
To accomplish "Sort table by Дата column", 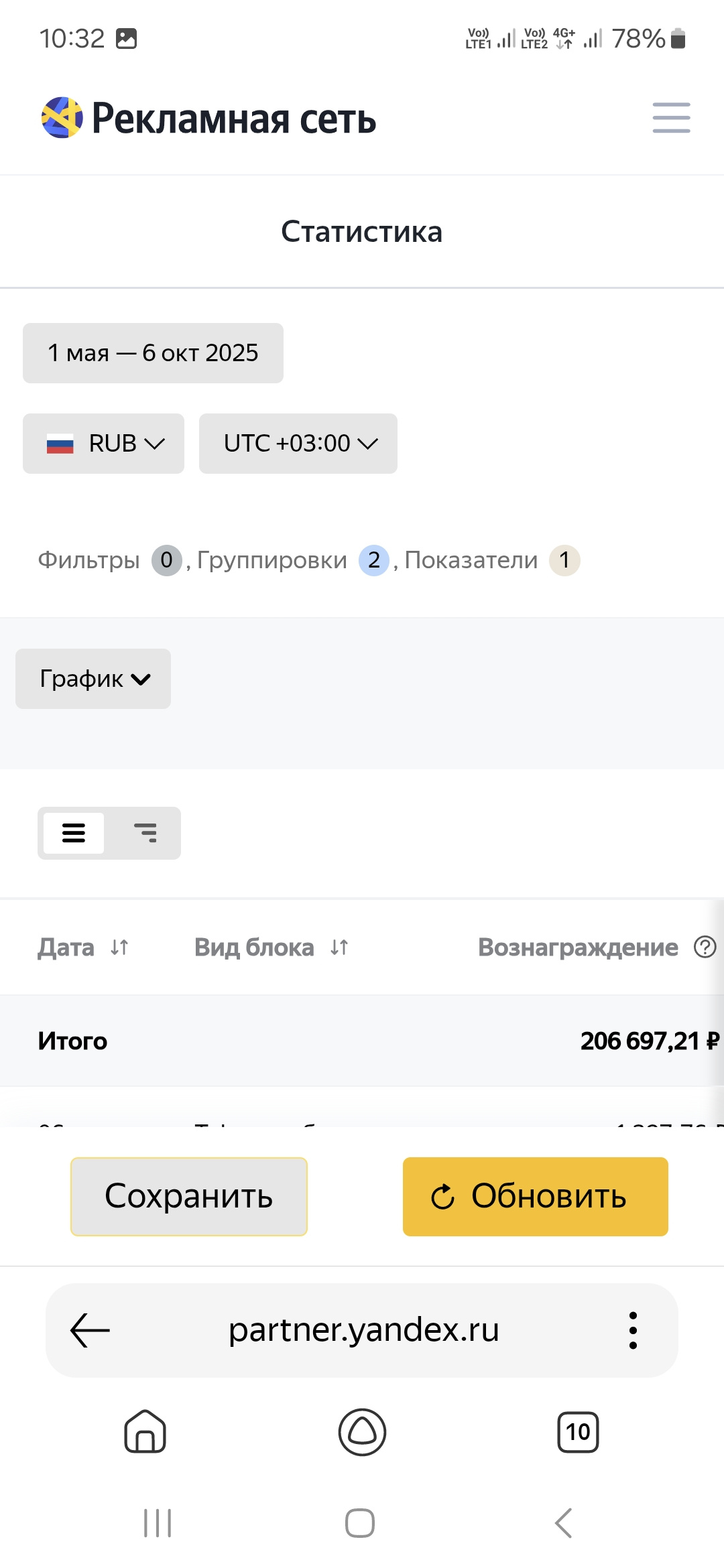I will coord(119,948).
